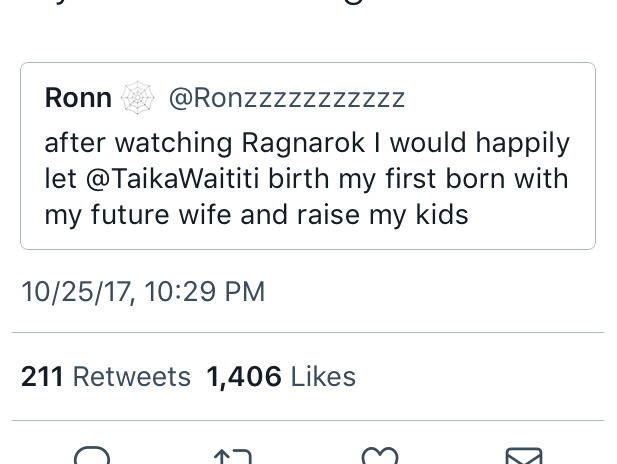Like the tweet with the heart icon
Viewport: 617px width, 464px height.
coord(380,456)
